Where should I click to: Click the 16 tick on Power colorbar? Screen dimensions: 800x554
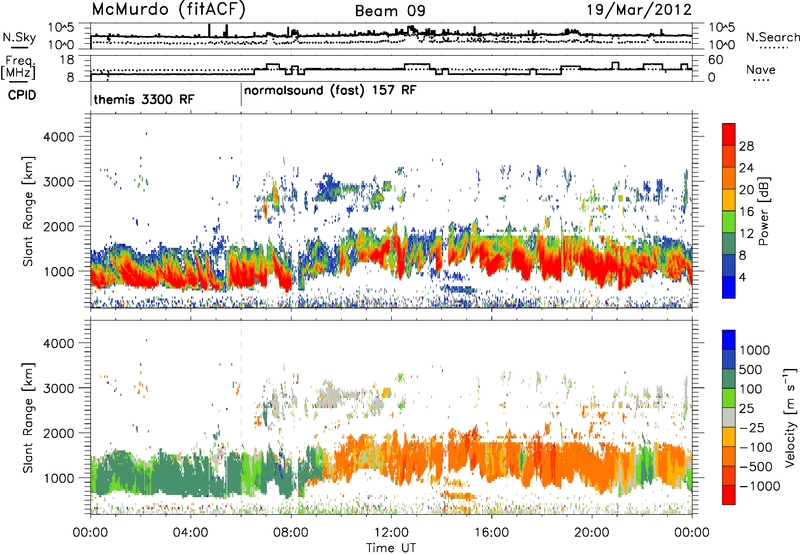746,212
